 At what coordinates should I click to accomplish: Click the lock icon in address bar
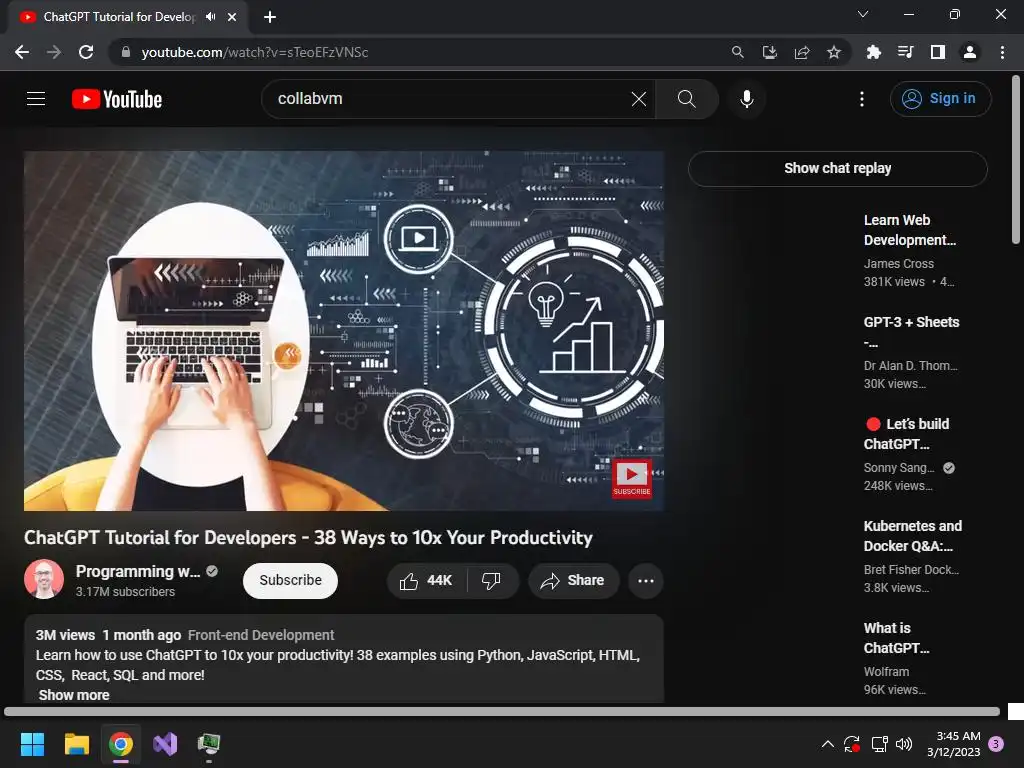click(126, 52)
